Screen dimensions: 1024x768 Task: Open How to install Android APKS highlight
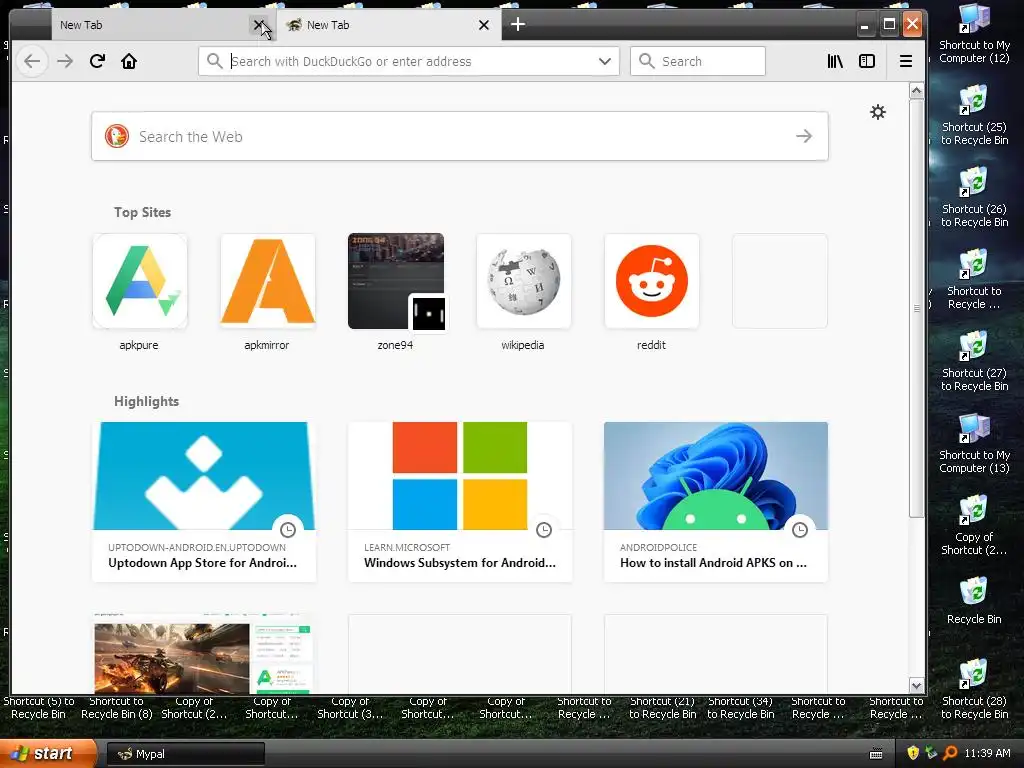tap(716, 502)
